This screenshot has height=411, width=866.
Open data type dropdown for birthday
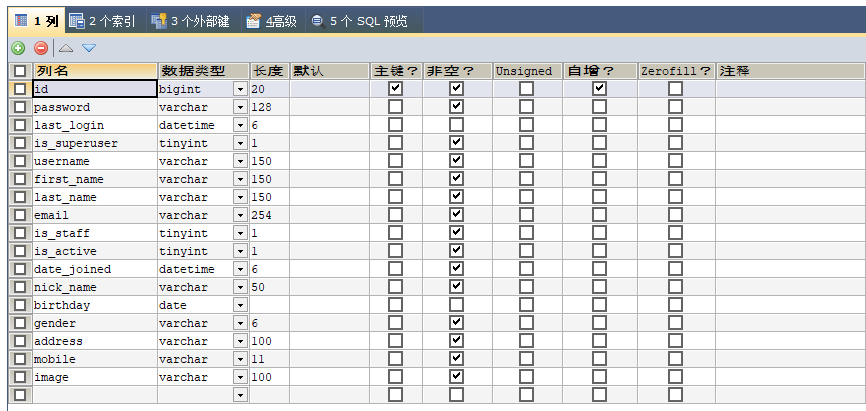(x=241, y=305)
